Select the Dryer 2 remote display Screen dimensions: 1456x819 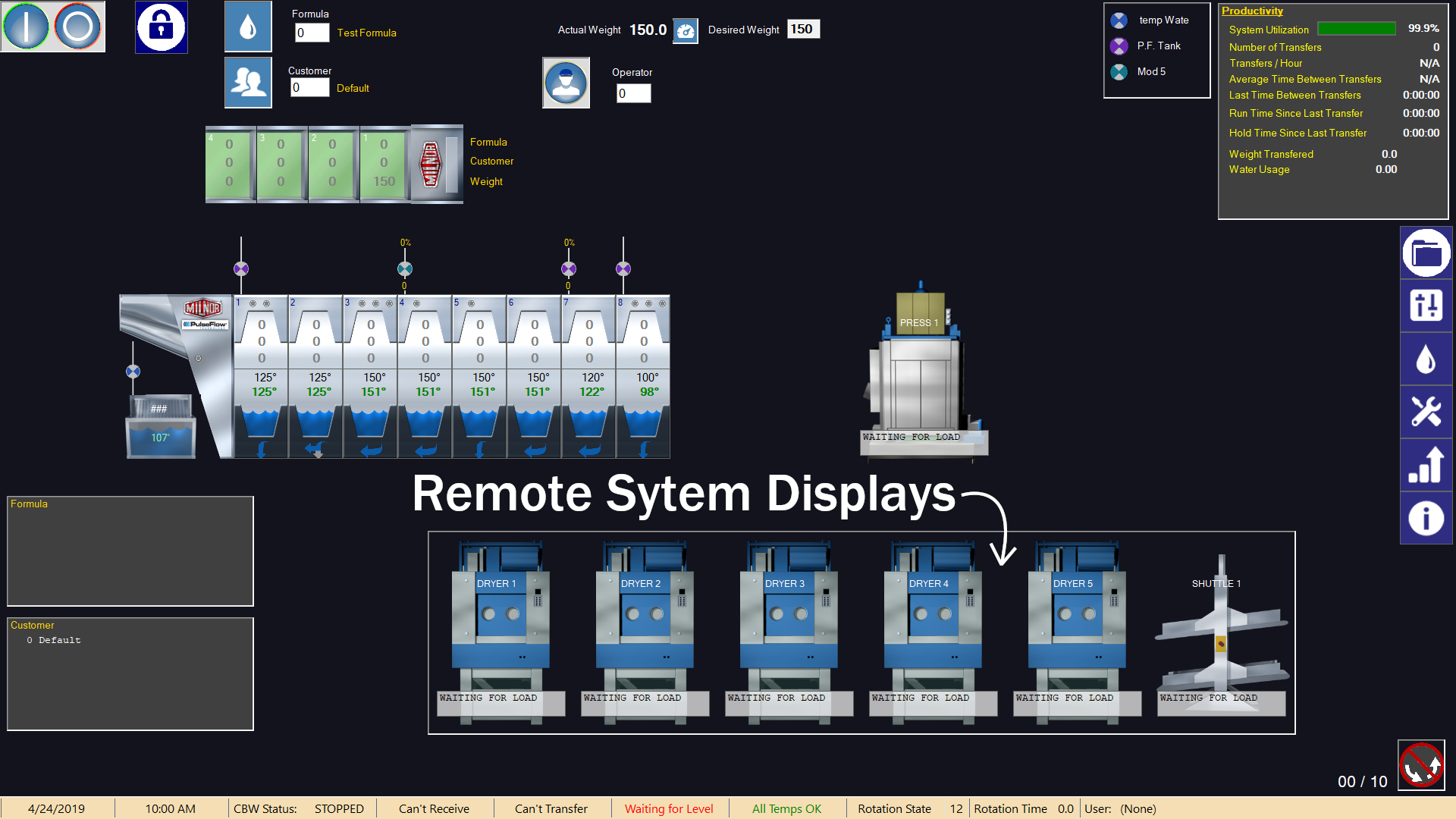click(645, 633)
